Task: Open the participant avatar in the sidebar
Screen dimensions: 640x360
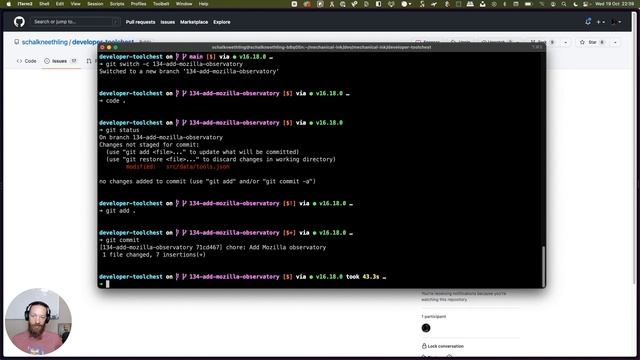Action: [x=426, y=328]
